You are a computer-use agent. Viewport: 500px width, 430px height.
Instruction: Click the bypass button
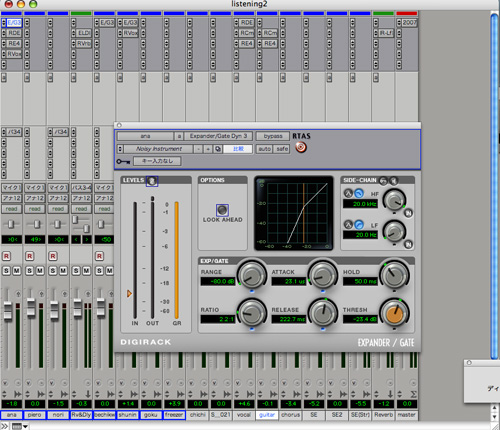273,136
